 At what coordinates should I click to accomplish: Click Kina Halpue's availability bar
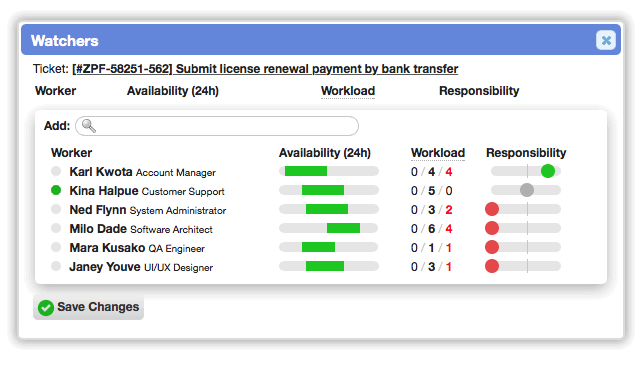[329, 190]
